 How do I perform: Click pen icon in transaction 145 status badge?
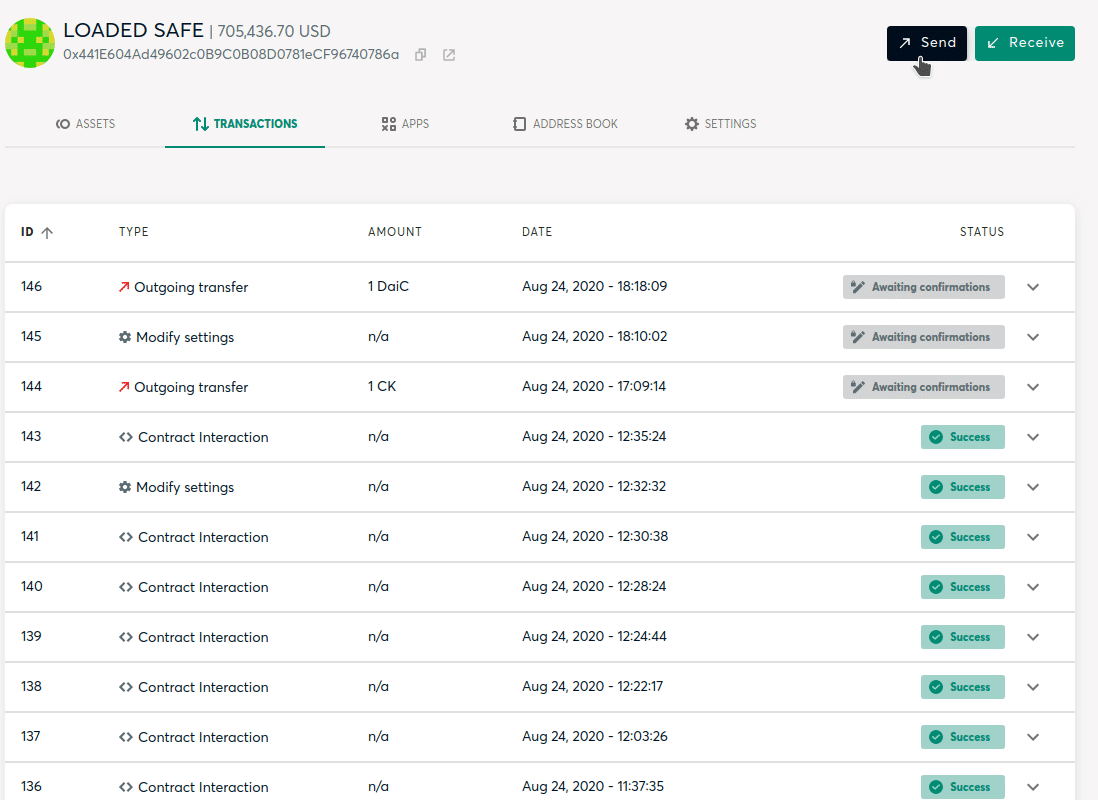pos(857,337)
